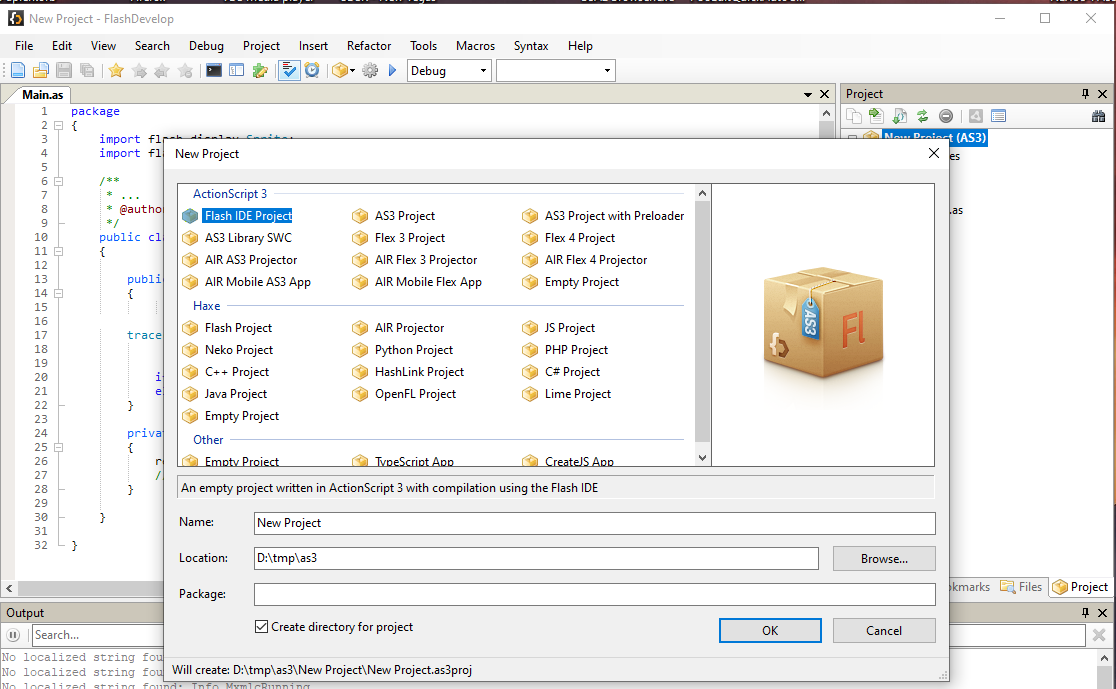1116x689 pixels.
Task: Open the Macros menu
Action: tap(475, 46)
